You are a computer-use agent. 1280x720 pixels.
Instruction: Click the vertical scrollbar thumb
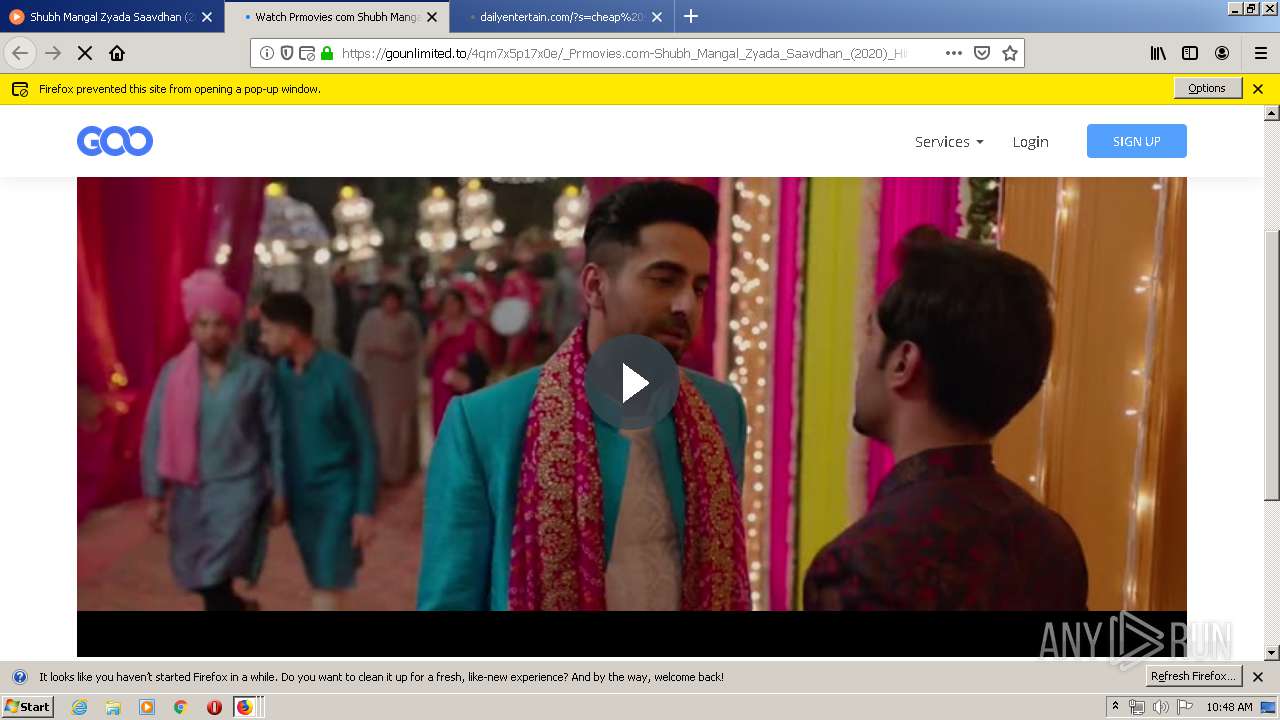coord(1272,365)
